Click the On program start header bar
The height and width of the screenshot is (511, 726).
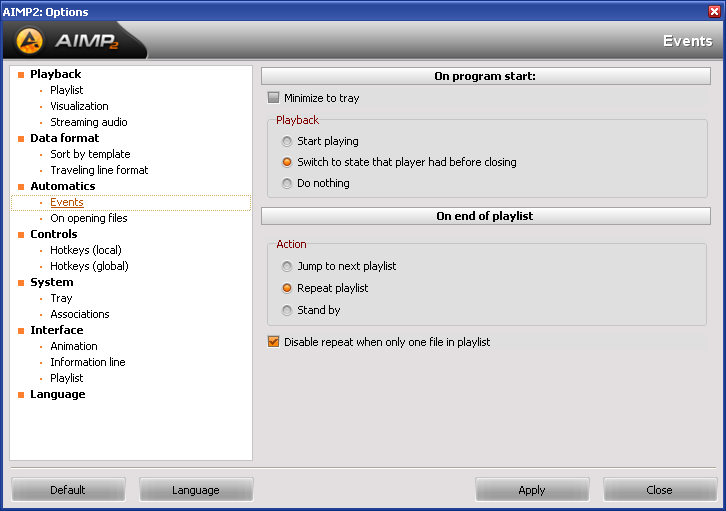pyautogui.click(x=486, y=76)
